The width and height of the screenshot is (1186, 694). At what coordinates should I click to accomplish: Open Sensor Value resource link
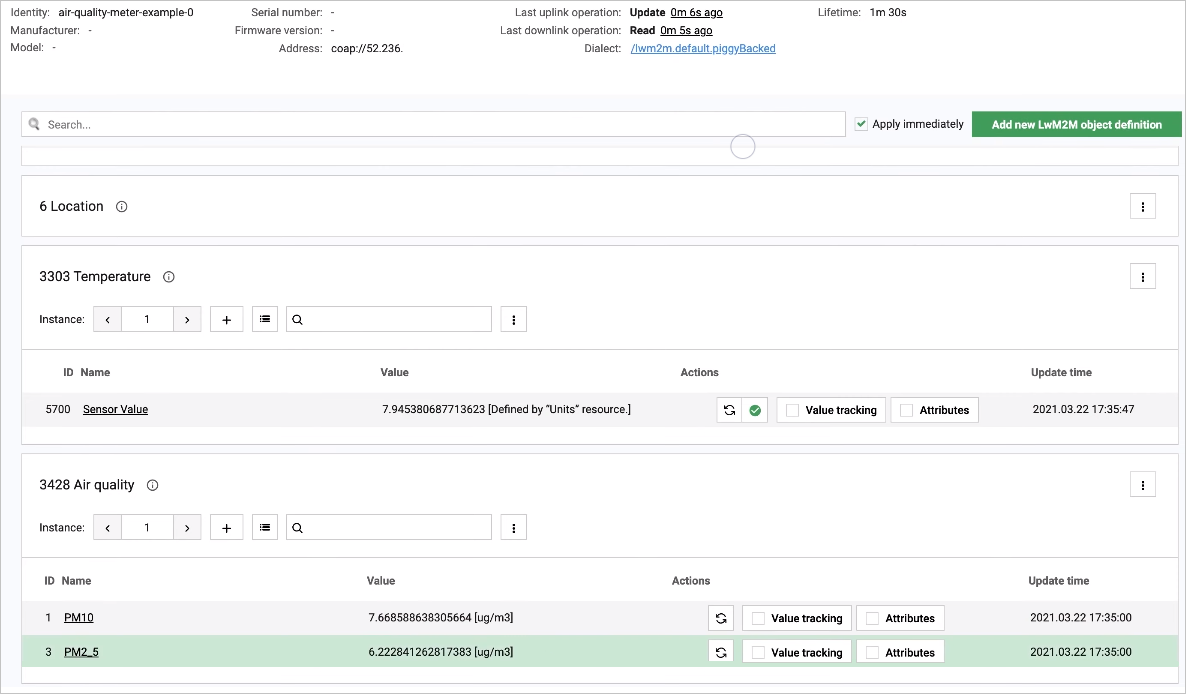click(115, 409)
